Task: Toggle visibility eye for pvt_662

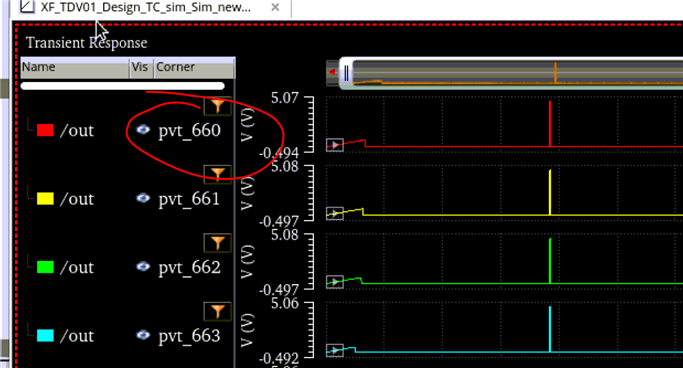Action: tap(143, 267)
